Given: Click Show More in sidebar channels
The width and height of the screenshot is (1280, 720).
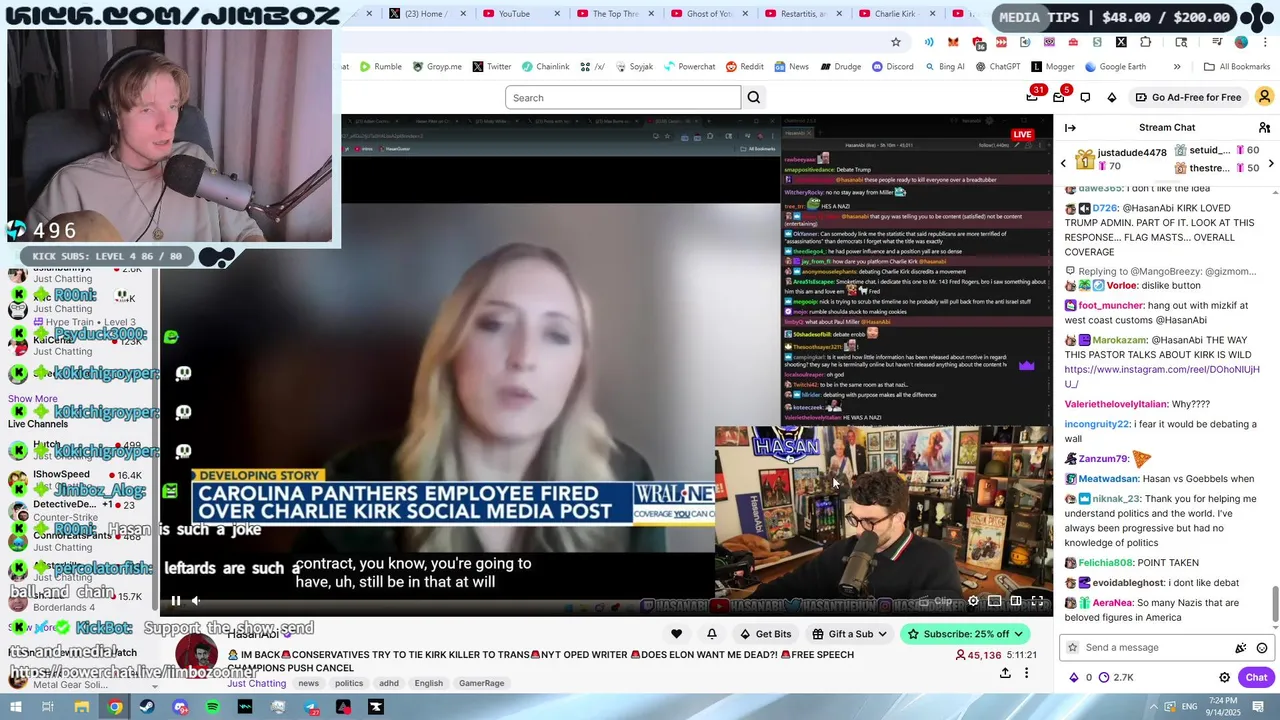Looking at the screenshot, I should (x=33, y=399).
